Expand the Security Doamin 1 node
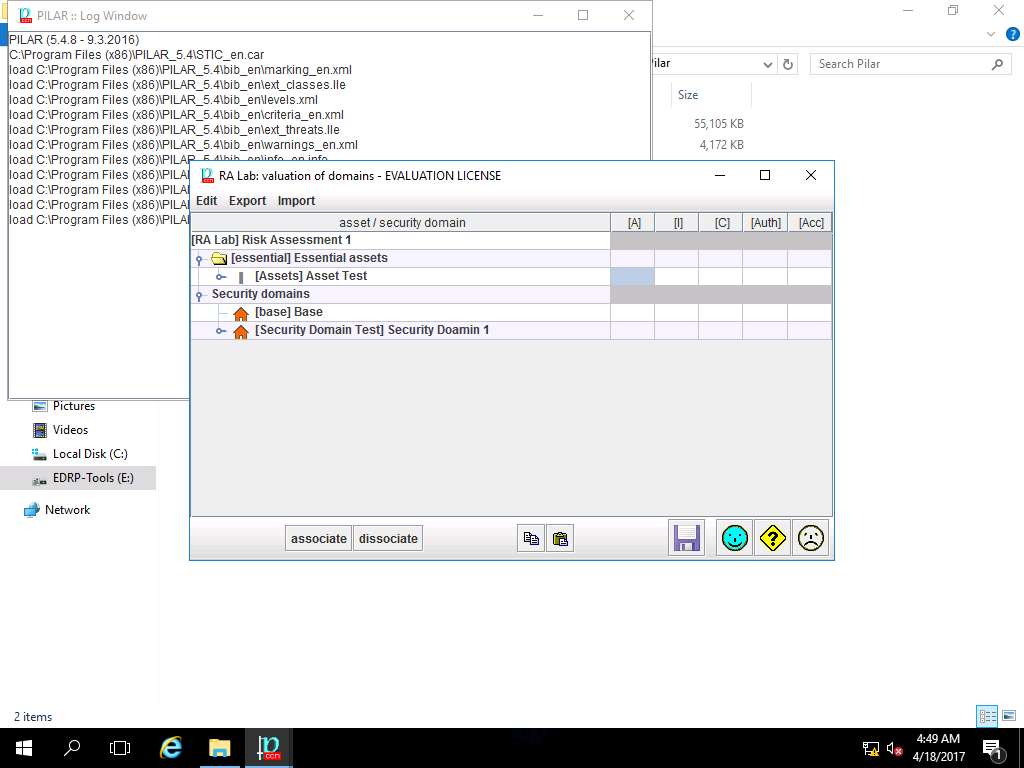Image resolution: width=1024 pixels, height=768 pixels. (221, 331)
